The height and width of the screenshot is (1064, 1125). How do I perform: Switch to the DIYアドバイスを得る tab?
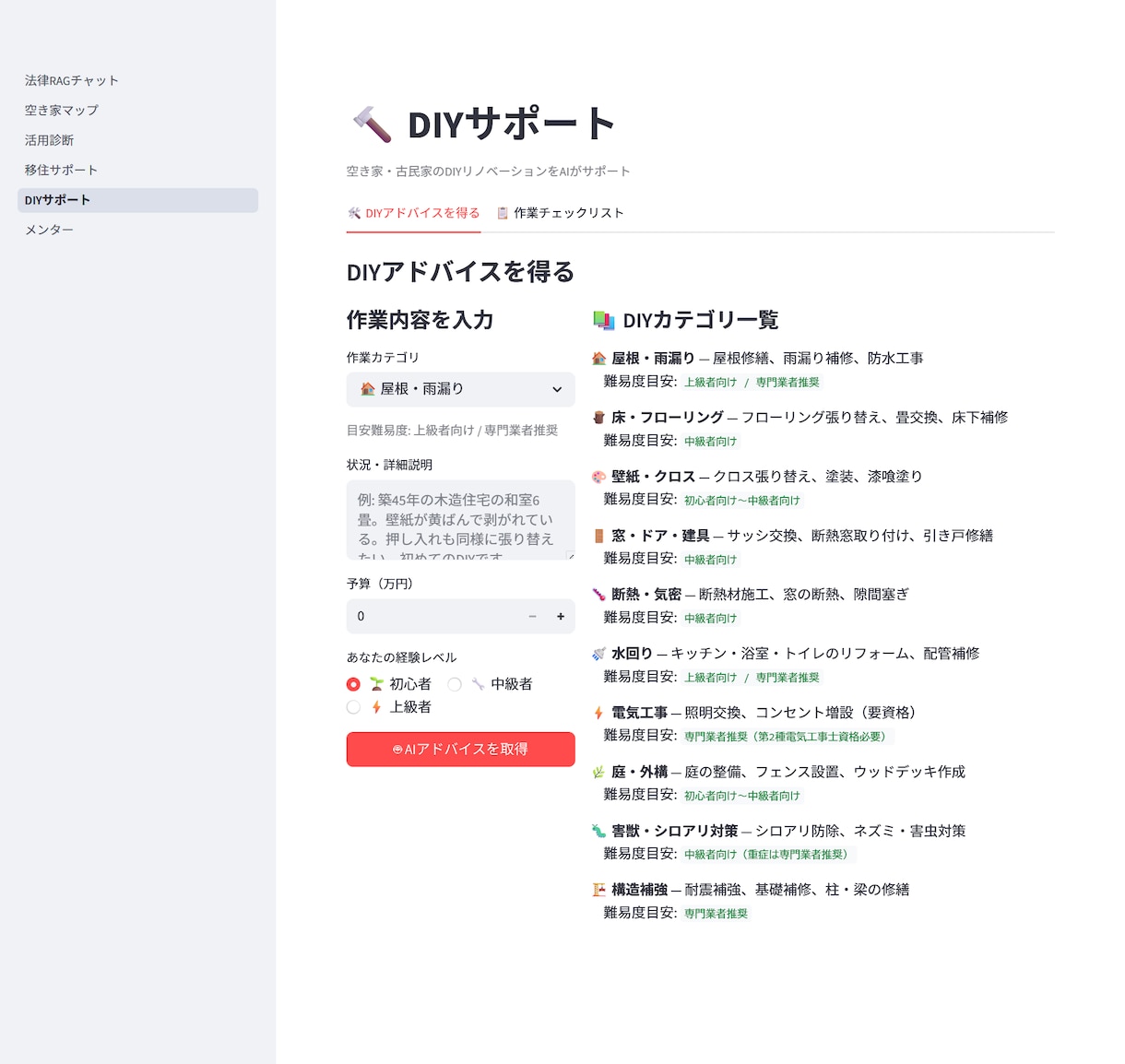tap(413, 213)
